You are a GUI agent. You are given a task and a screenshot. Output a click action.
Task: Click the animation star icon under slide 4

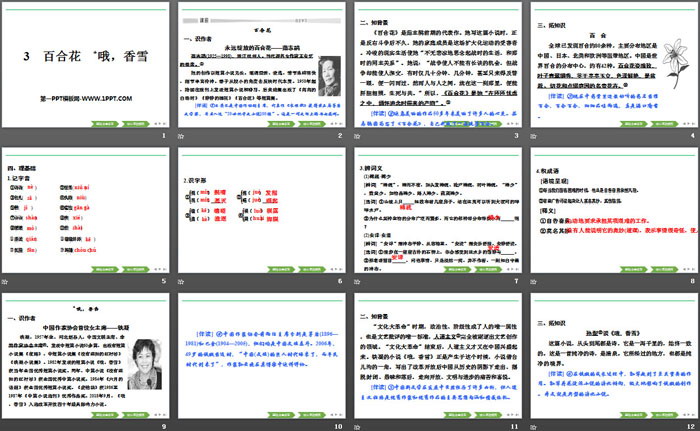[x=532, y=134]
